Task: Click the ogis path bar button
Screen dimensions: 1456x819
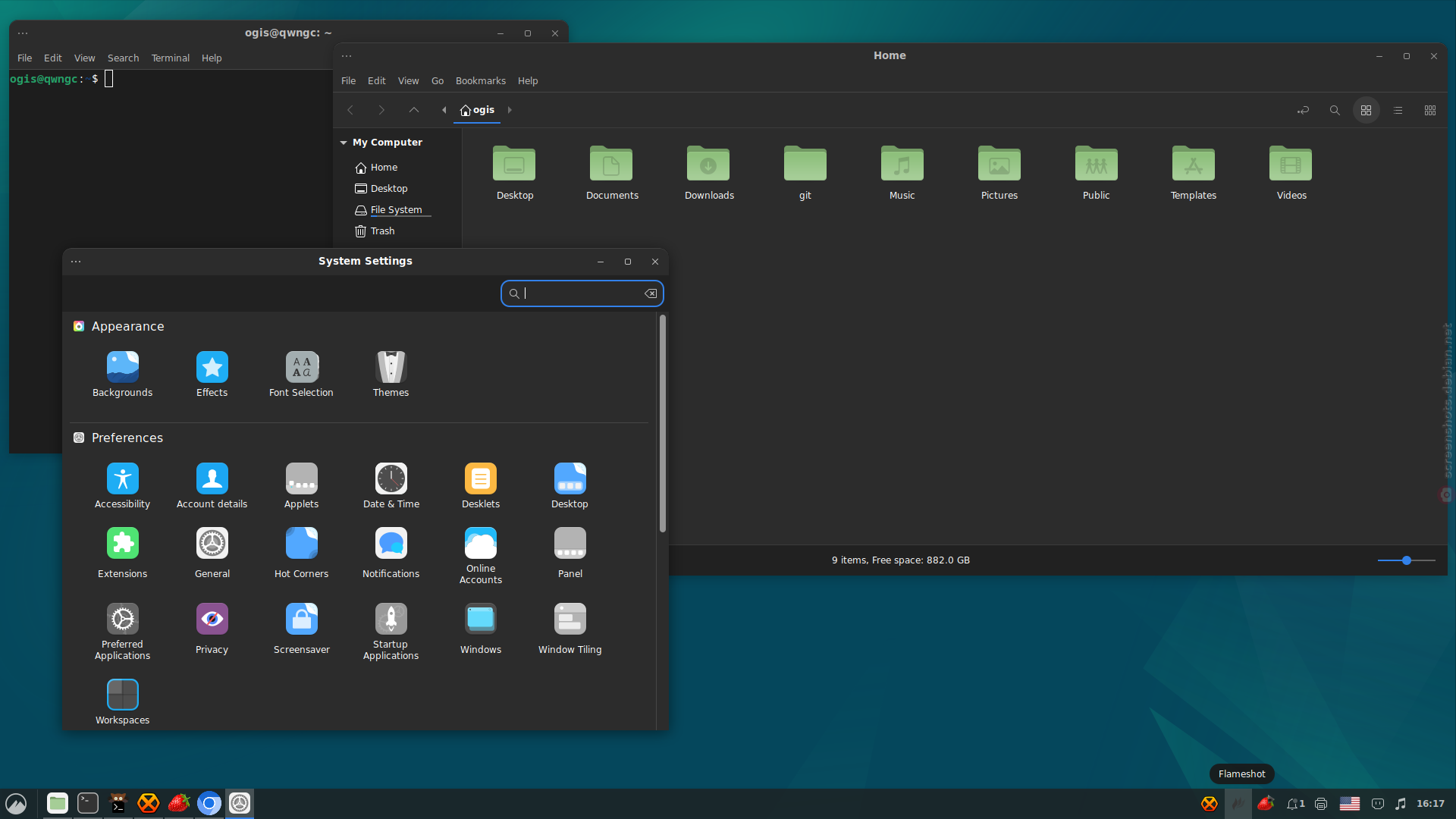Action: 477,110
